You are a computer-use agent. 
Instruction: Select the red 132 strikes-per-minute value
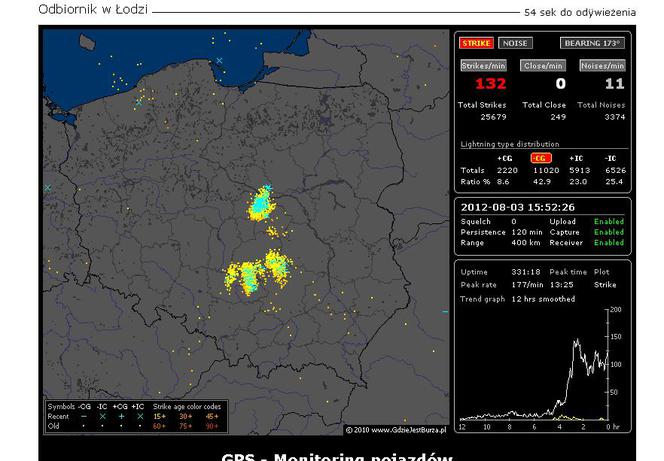click(x=490, y=83)
